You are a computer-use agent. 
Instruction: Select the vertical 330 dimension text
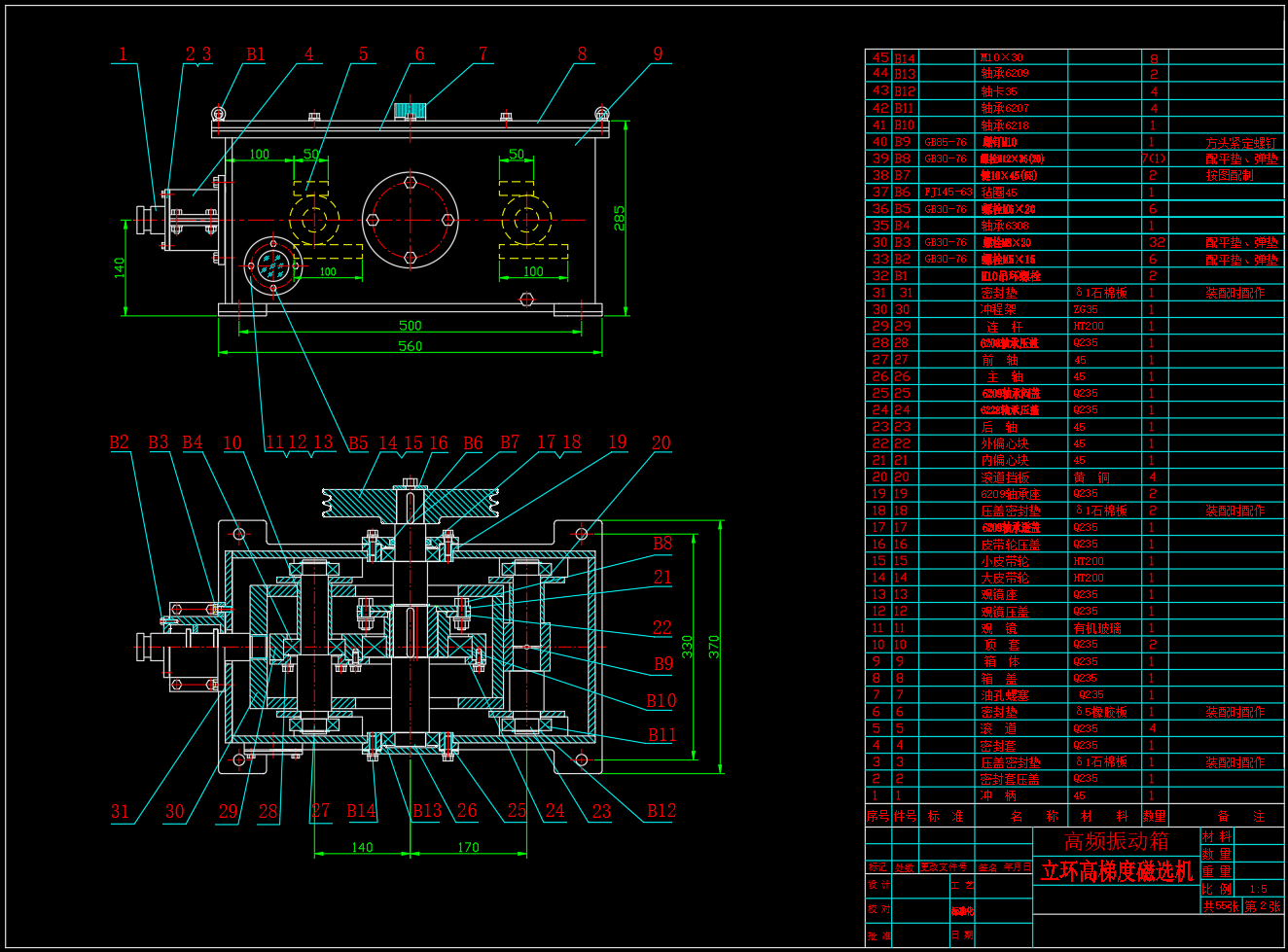[x=688, y=646]
